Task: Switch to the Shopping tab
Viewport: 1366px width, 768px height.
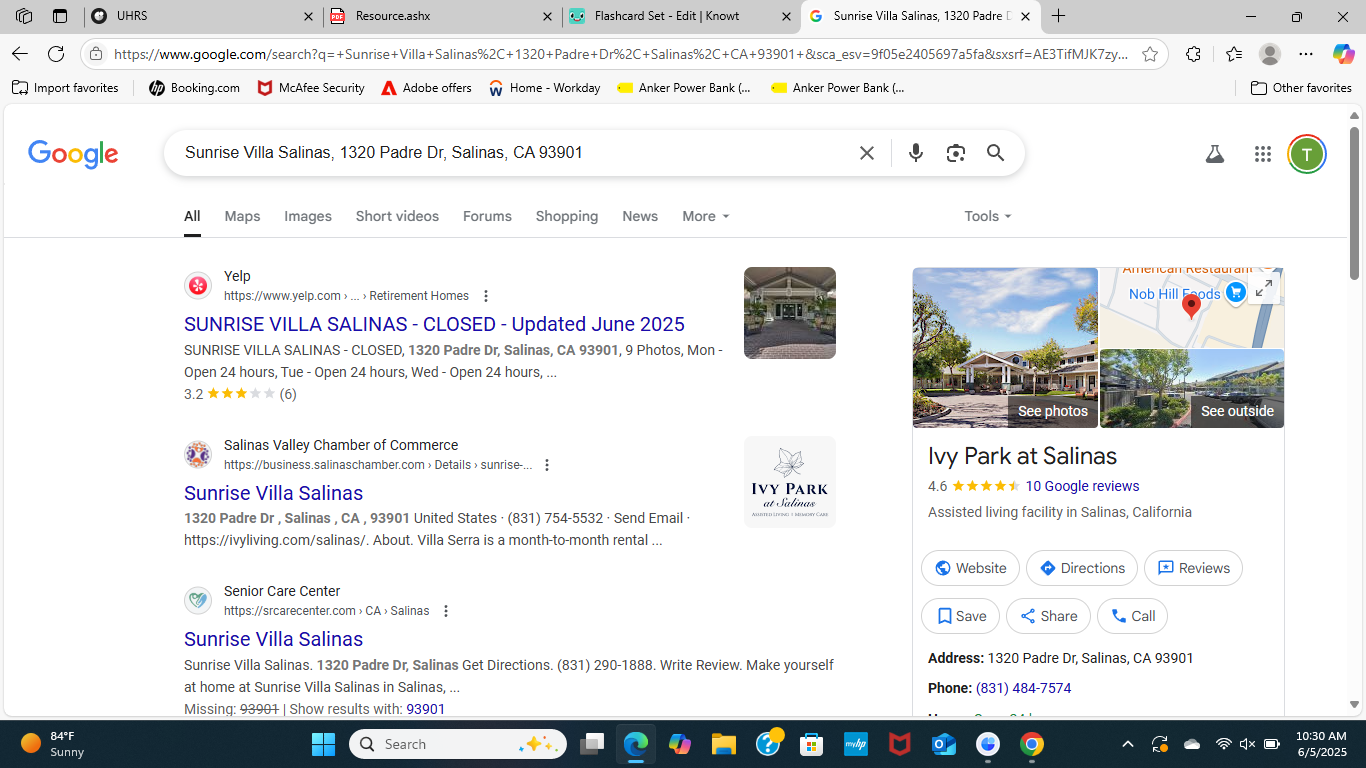Action: [x=567, y=216]
